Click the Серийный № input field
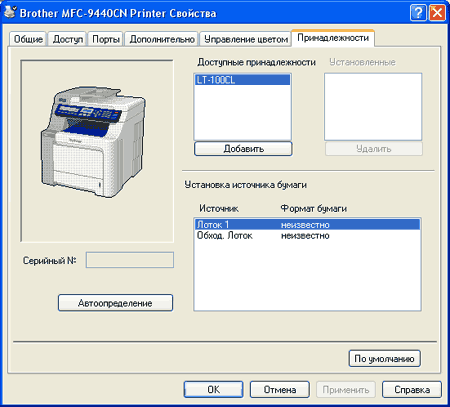Viewport: 450px width, 407px height. (x=130, y=260)
